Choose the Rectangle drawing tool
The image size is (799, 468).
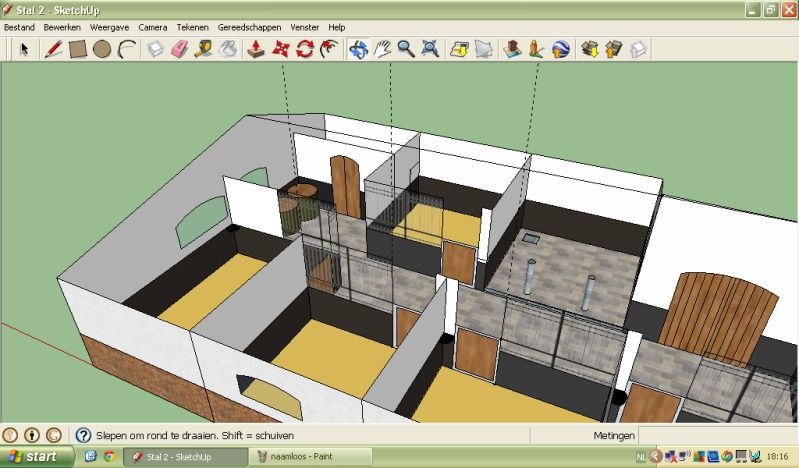[78, 48]
